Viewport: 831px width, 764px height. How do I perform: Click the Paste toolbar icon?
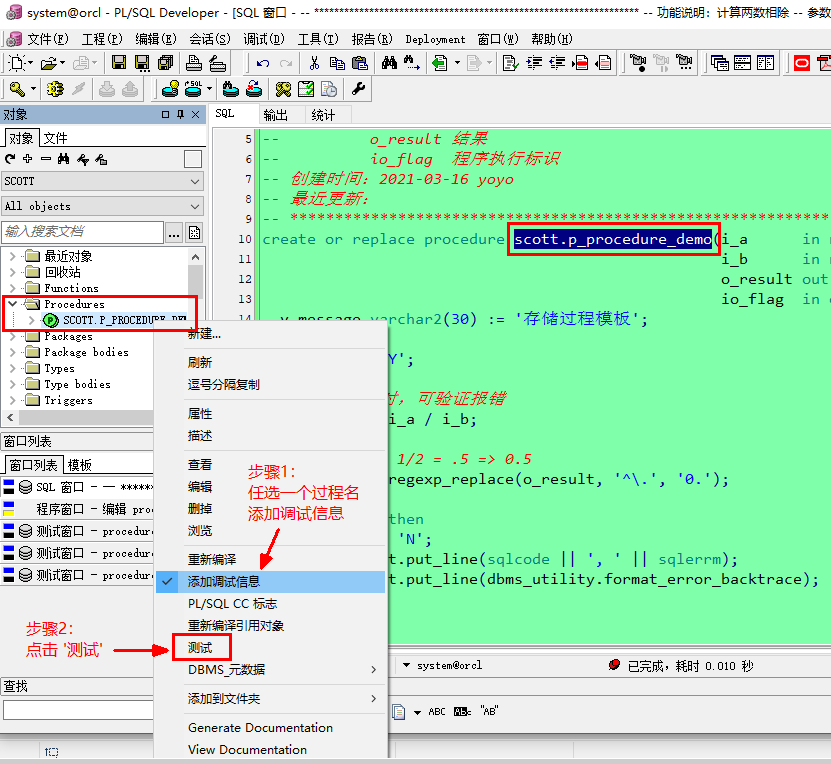(359, 62)
